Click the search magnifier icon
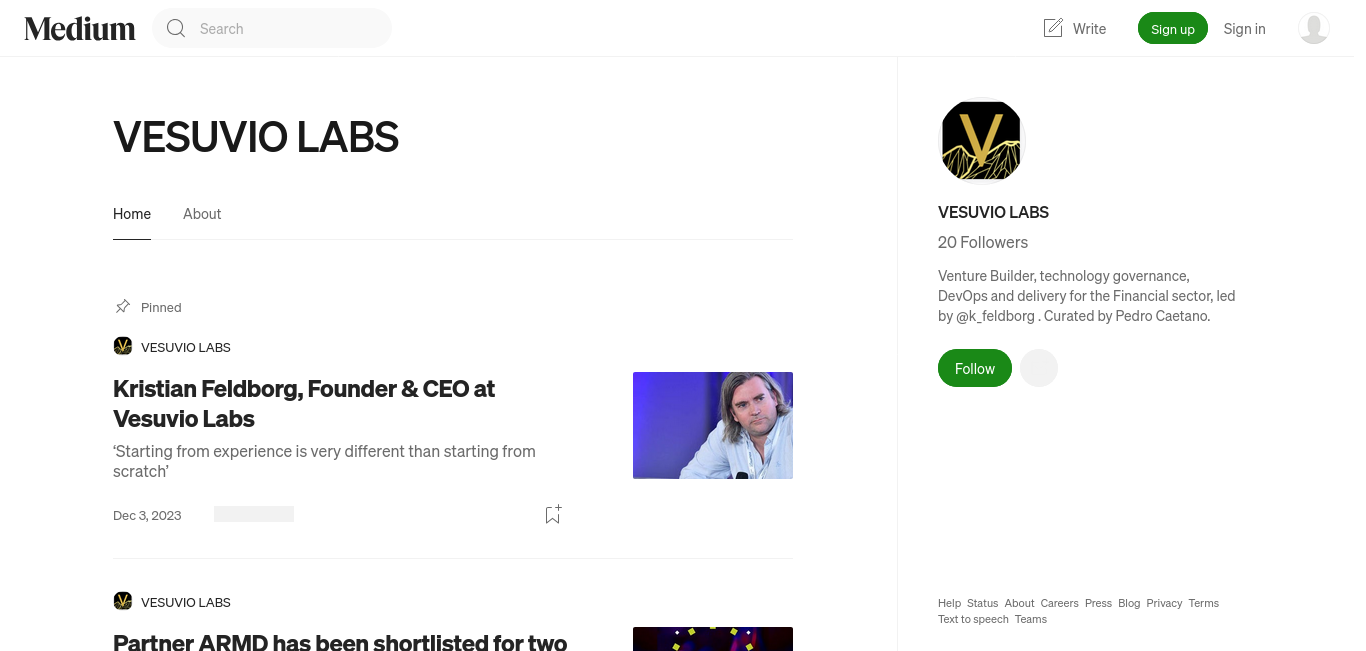 176,29
